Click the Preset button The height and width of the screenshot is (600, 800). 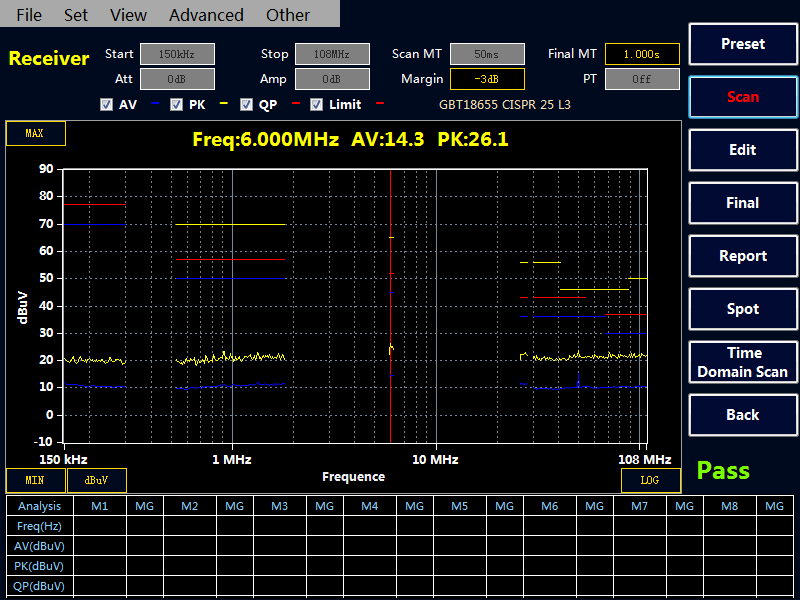tap(742, 44)
